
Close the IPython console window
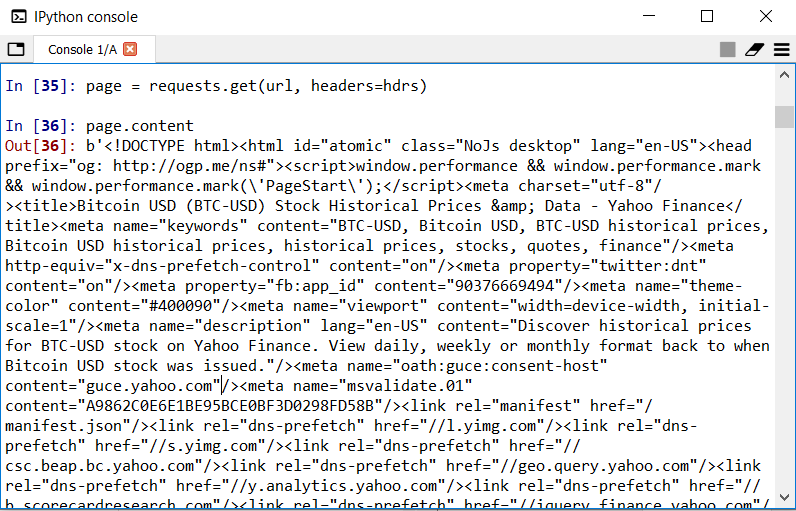pos(766,16)
